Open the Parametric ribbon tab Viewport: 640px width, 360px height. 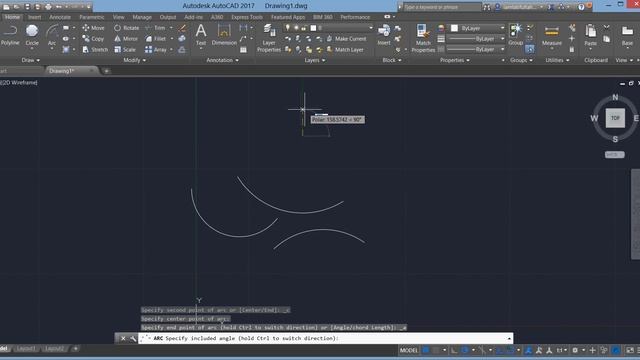click(92, 17)
